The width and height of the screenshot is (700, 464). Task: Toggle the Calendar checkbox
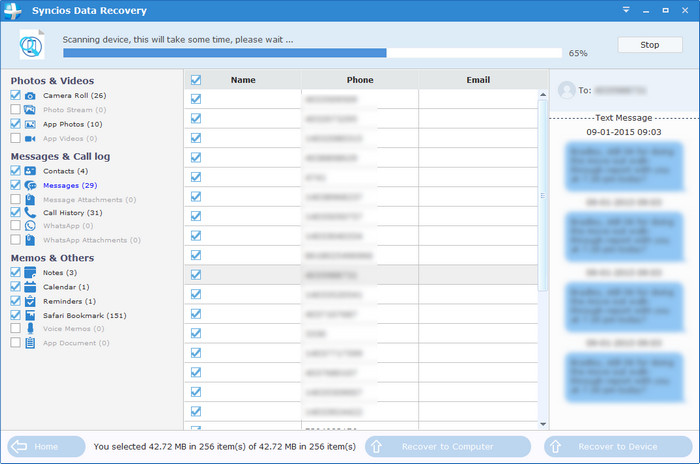click(15, 286)
